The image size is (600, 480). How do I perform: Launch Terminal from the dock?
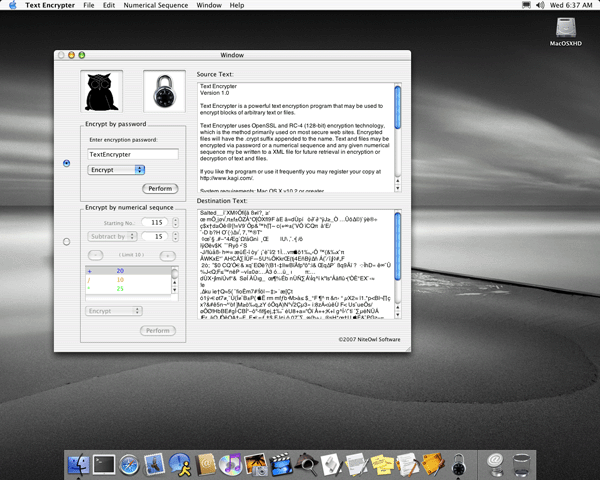(x=104, y=465)
